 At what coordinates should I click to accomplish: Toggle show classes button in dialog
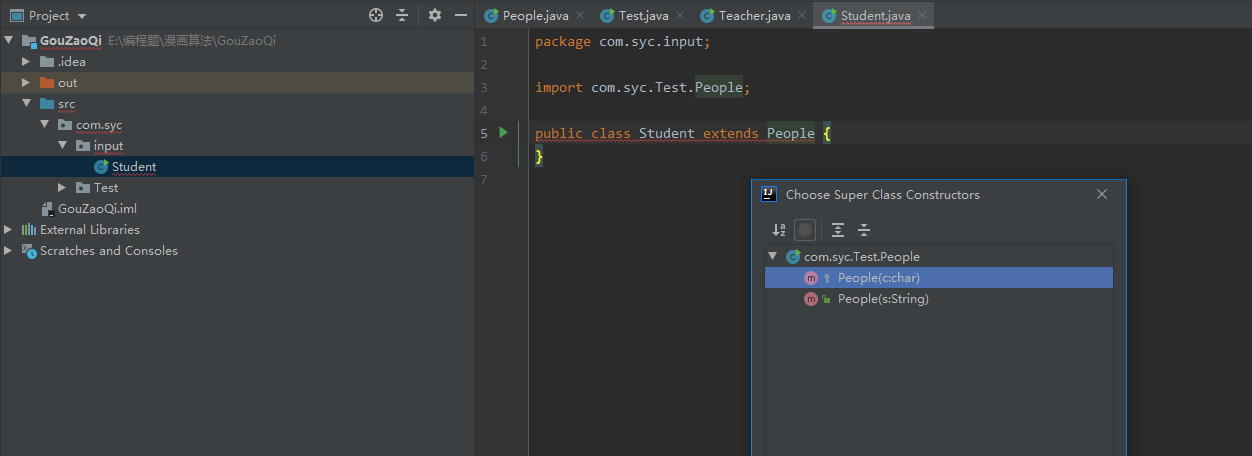pos(805,230)
